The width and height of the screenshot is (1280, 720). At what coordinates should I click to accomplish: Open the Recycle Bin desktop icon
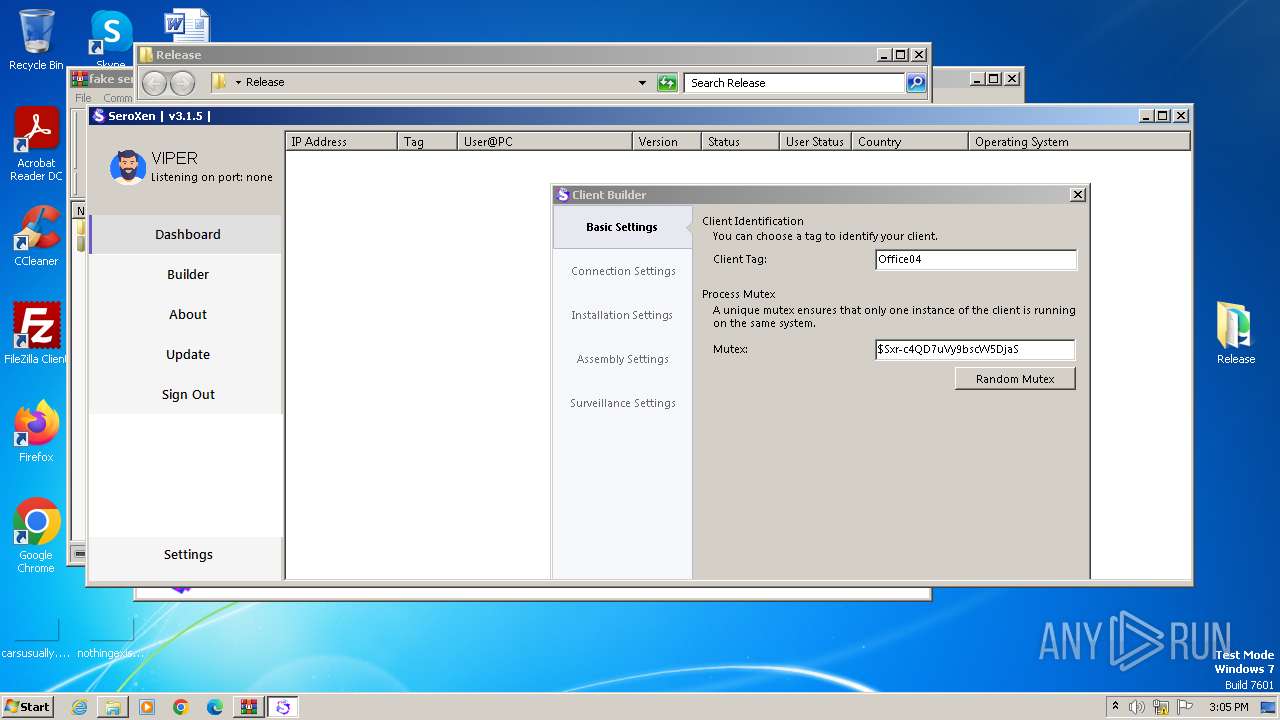(36, 40)
